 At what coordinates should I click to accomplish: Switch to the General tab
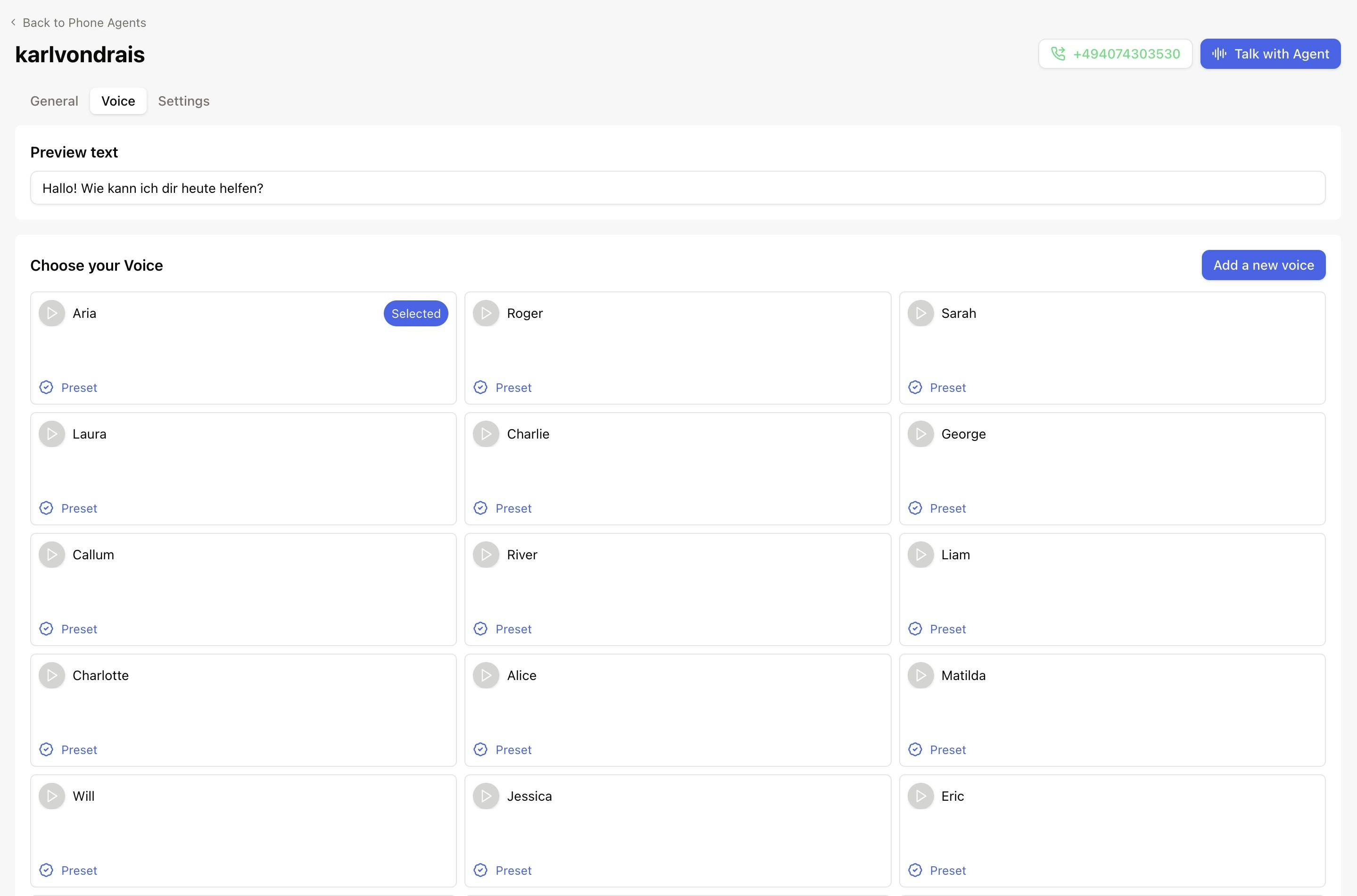54,101
